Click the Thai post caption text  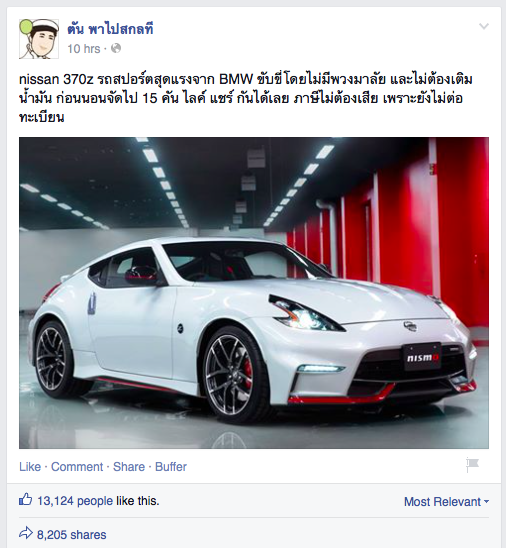(x=246, y=99)
